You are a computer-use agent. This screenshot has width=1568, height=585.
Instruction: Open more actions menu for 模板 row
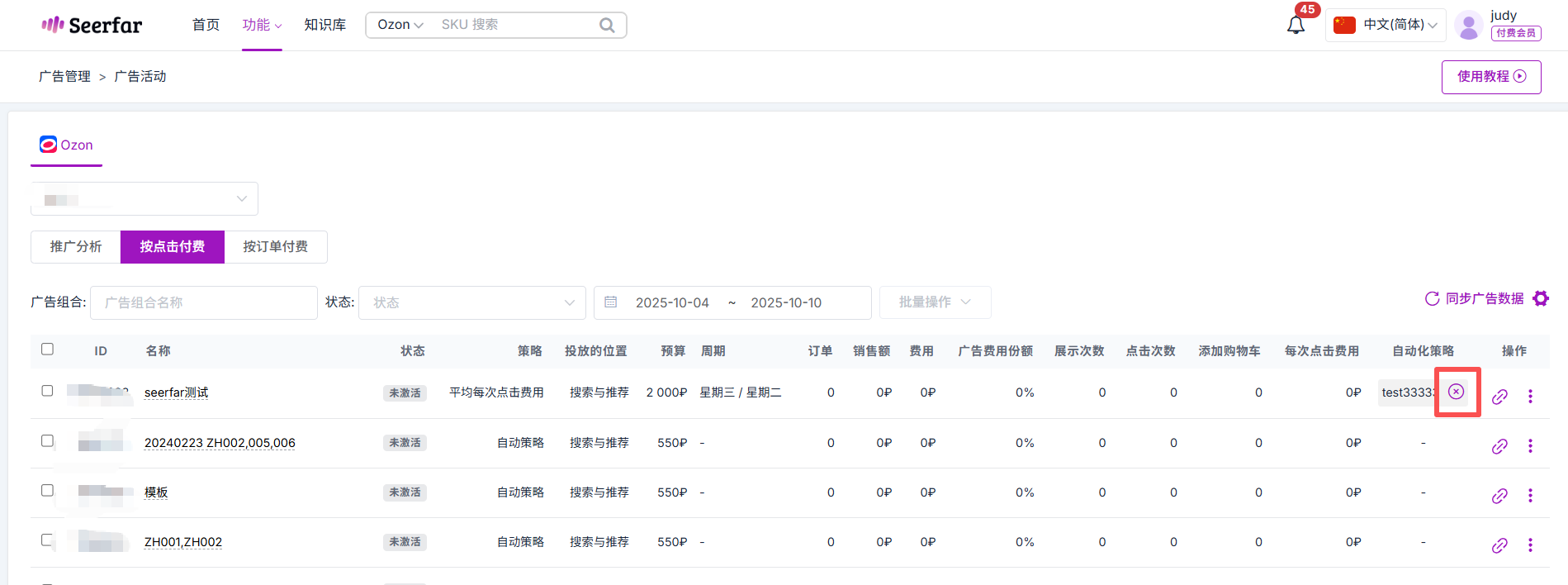click(x=1530, y=495)
